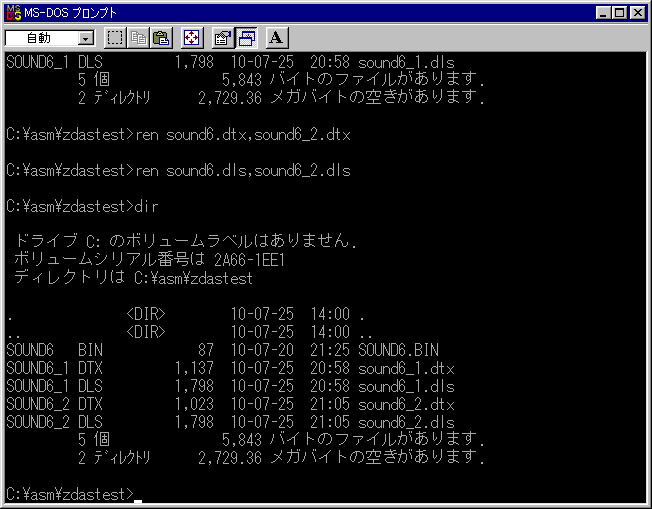Screen dimensions: 652x509
Task: Click the file size 1,137
Action: (x=194, y=368)
